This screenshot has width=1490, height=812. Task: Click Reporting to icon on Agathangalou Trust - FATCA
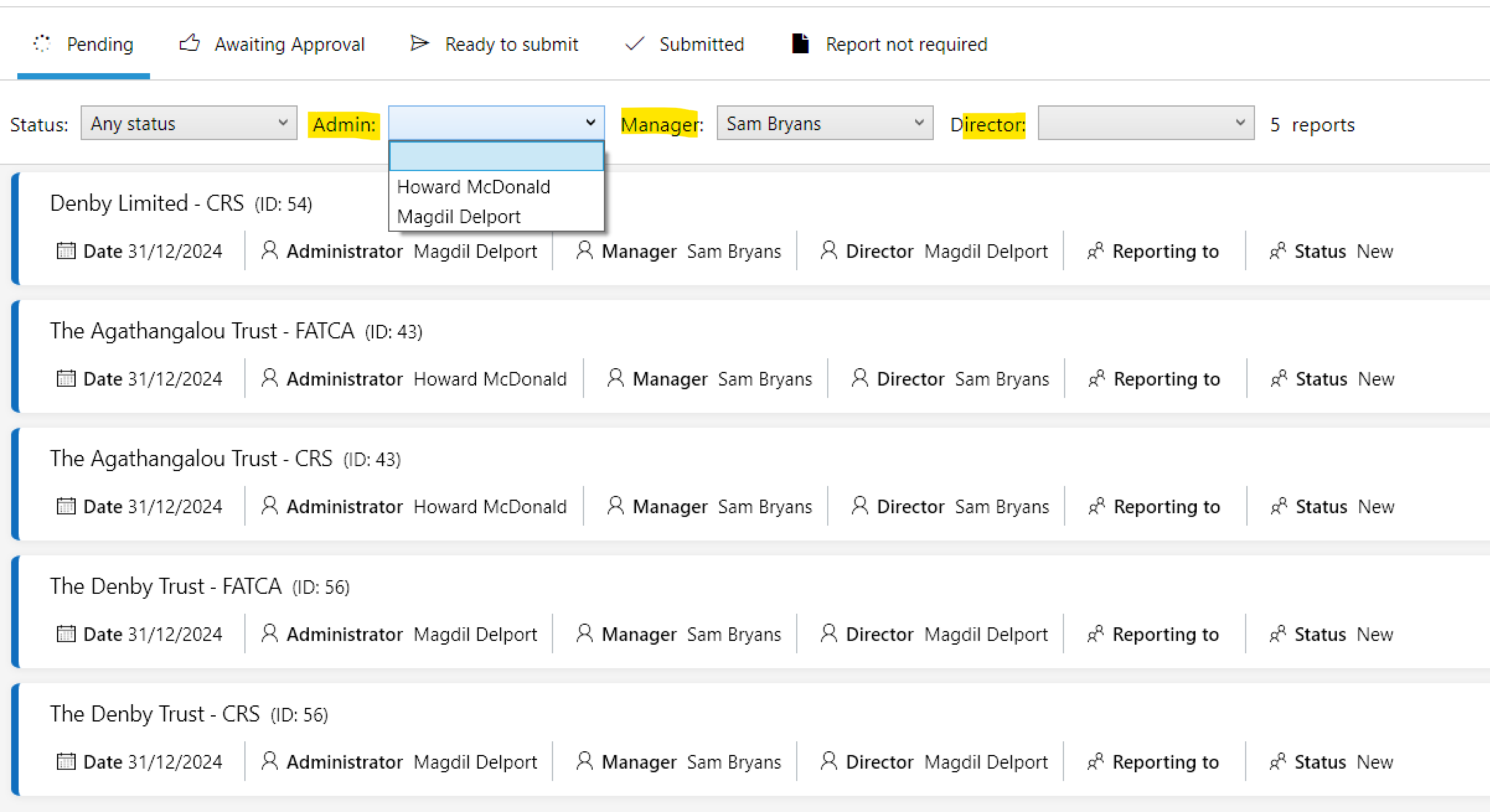[x=1097, y=378]
